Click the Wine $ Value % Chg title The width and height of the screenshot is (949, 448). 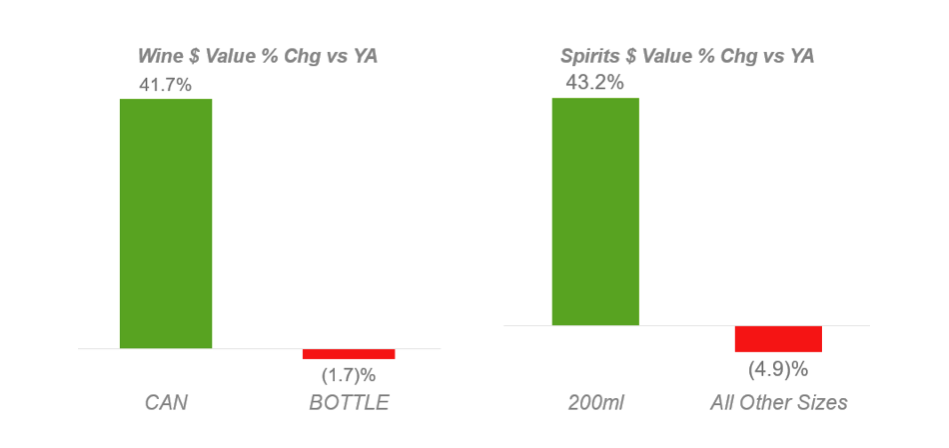pyautogui.click(x=258, y=56)
